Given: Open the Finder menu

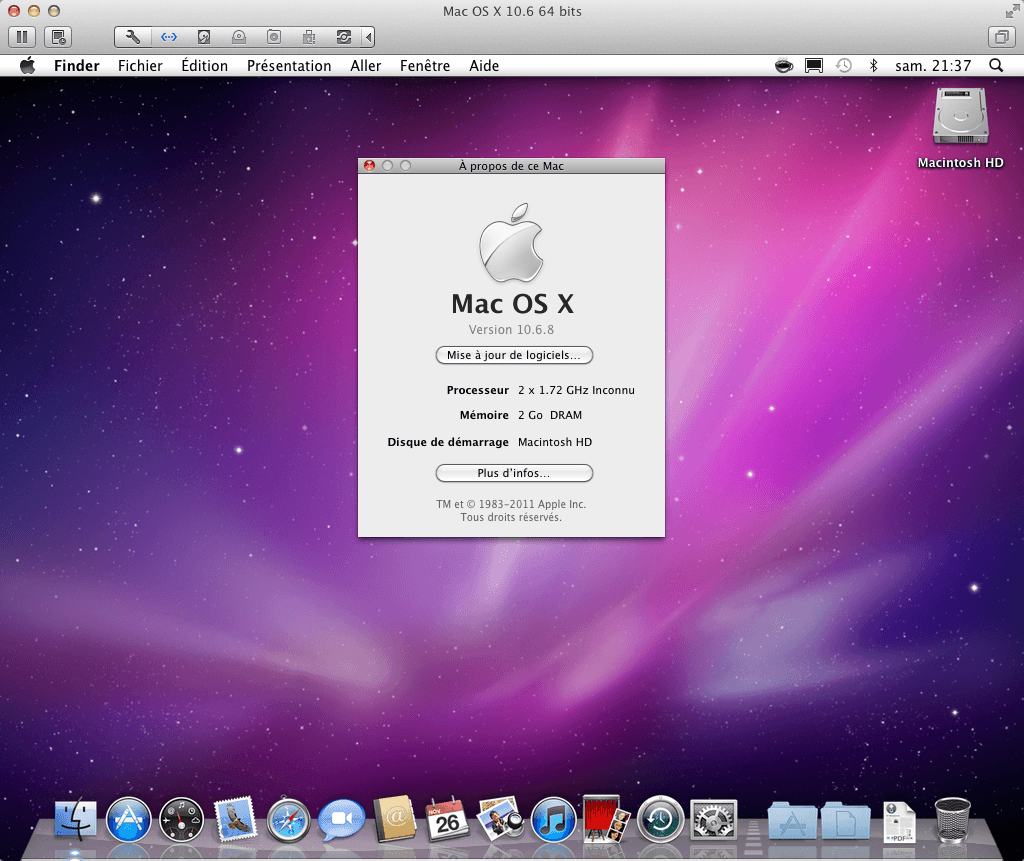Looking at the screenshot, I should click(76, 66).
